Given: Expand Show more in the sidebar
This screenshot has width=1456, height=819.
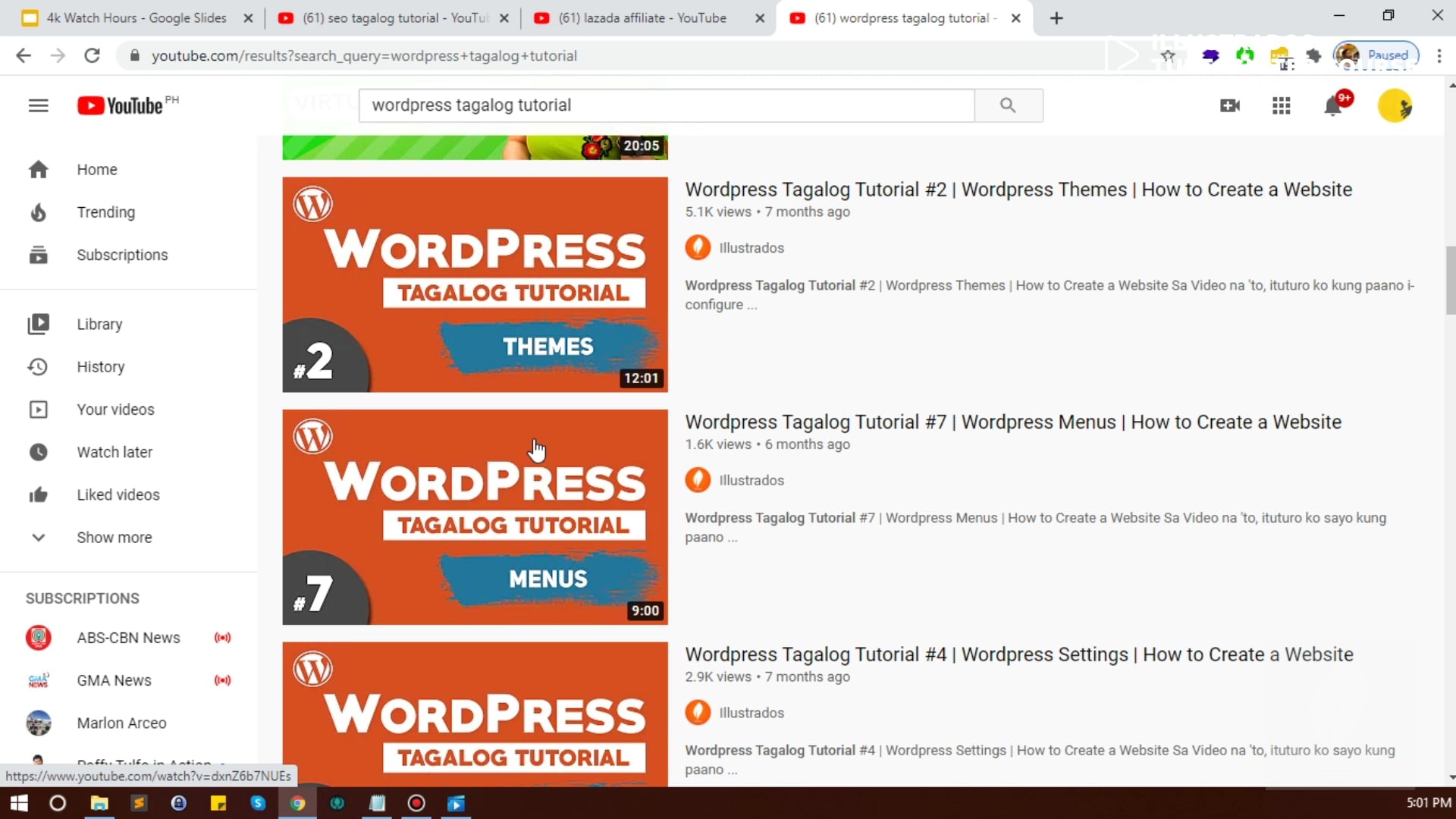Looking at the screenshot, I should (114, 537).
